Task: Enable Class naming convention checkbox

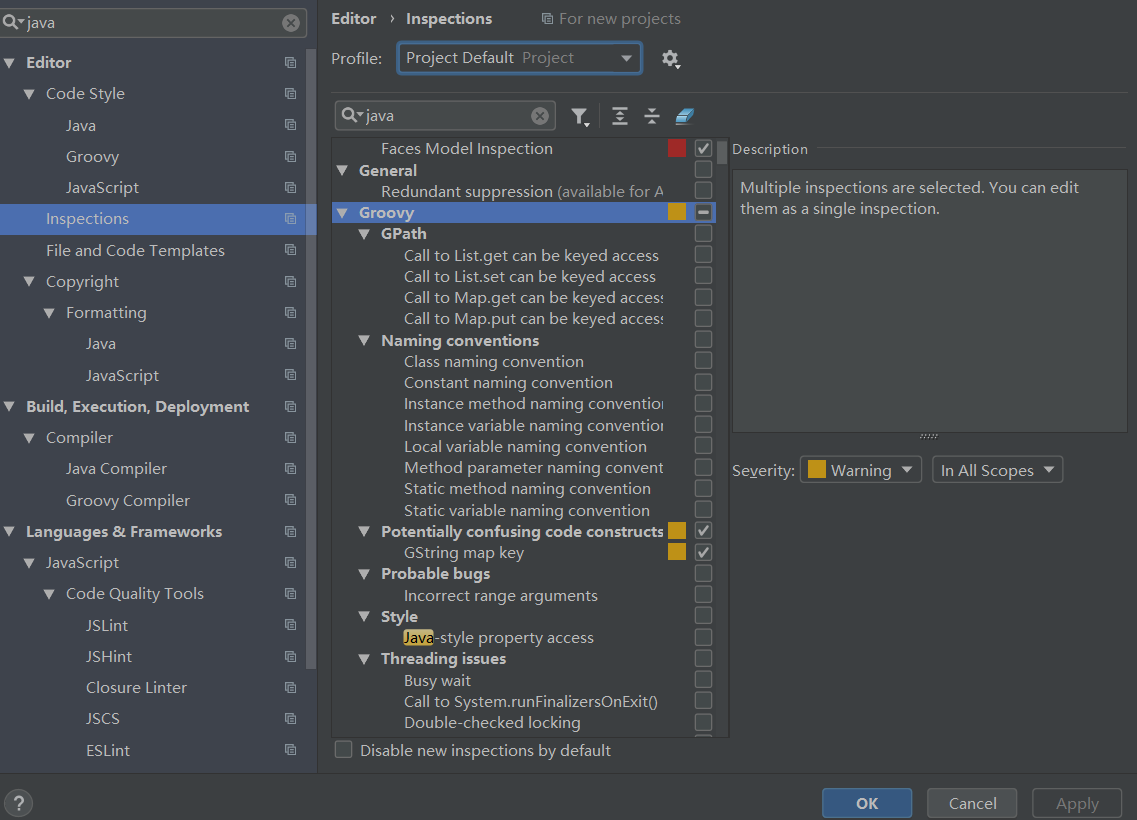Action: tap(703, 361)
